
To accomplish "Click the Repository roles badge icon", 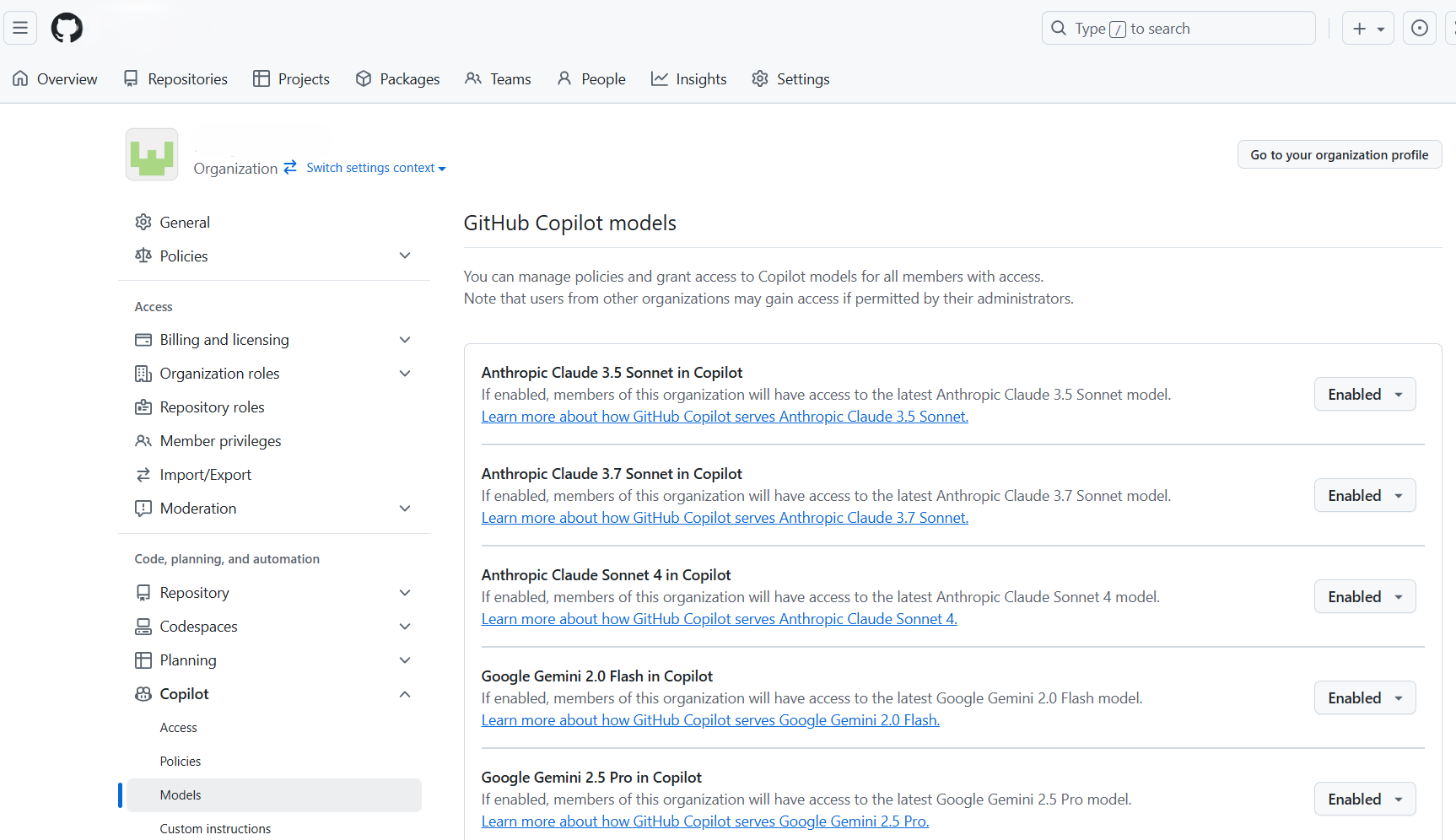I will click(x=143, y=407).
